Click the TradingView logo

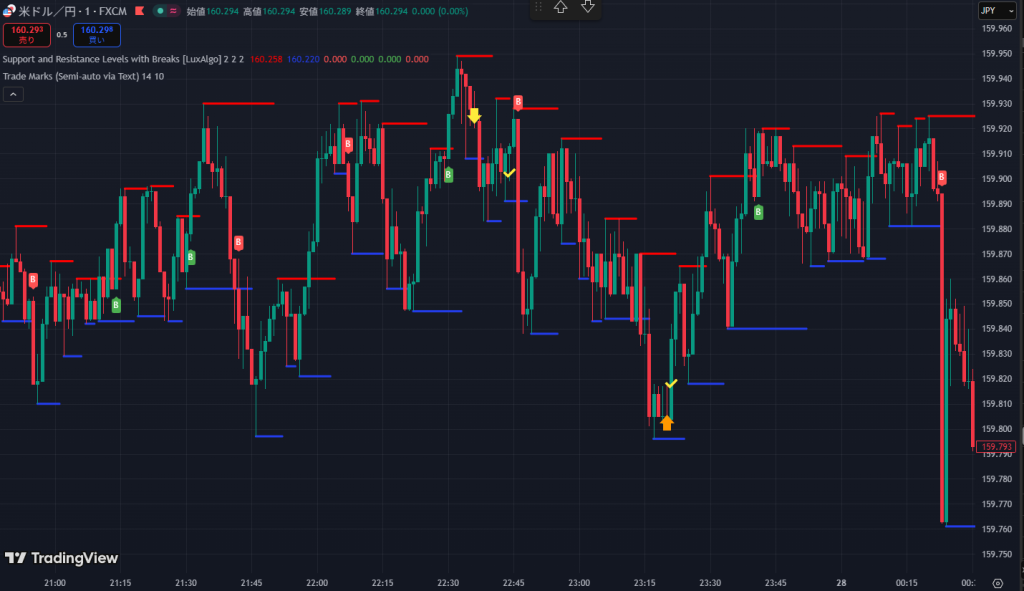pyautogui.click(x=61, y=559)
